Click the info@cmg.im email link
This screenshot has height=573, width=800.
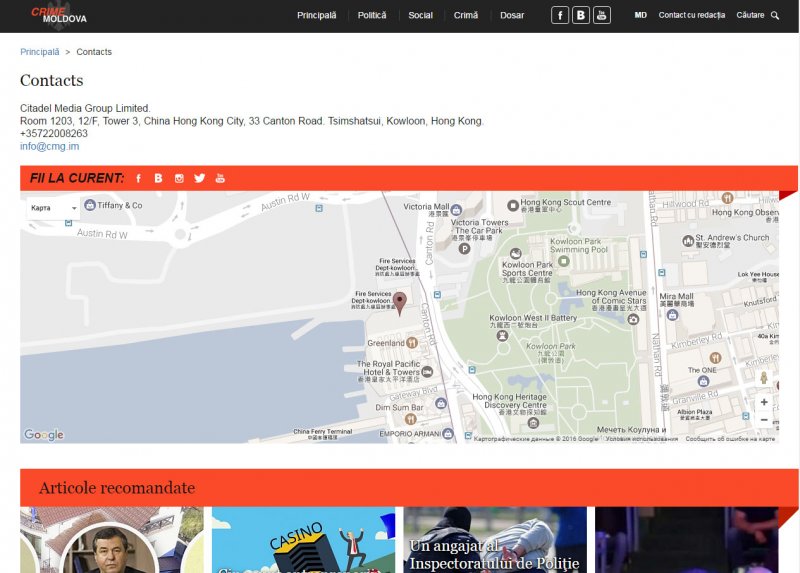[x=49, y=146]
